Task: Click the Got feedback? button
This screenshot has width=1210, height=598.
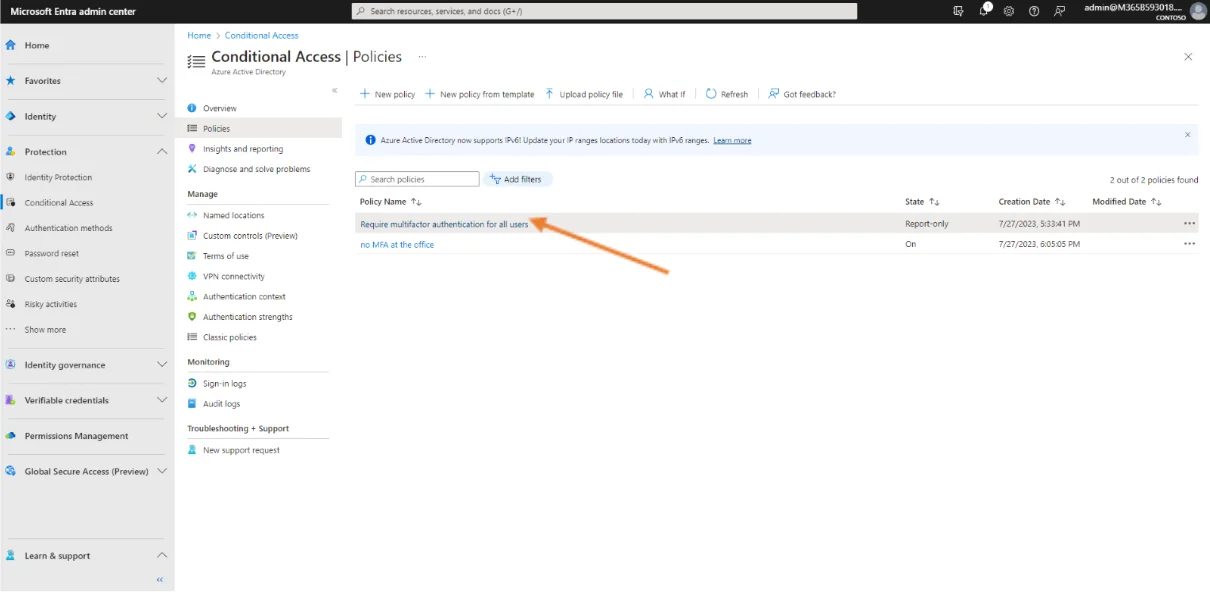Action: tap(802, 94)
